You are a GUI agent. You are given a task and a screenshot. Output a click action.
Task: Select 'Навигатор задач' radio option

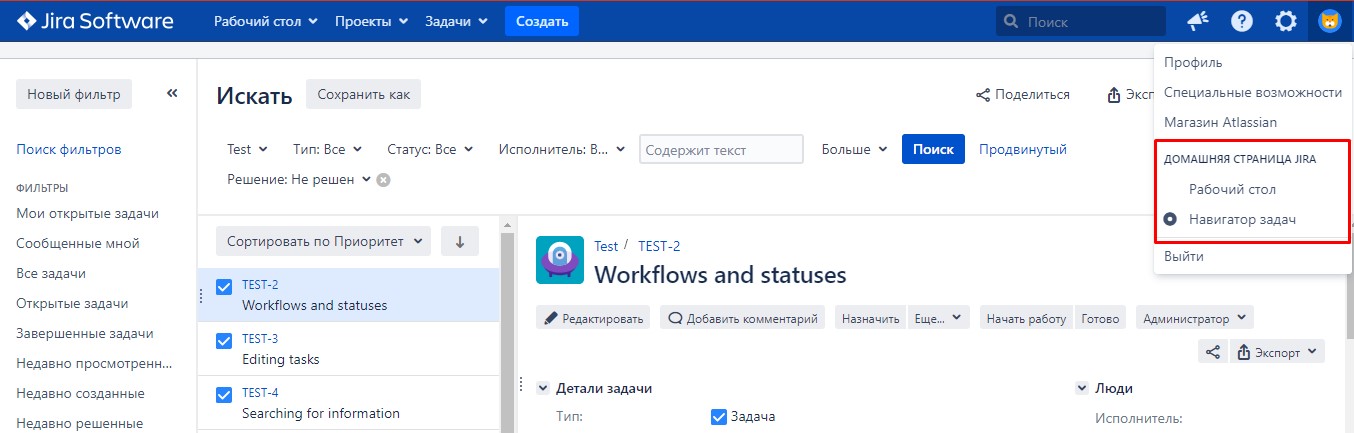point(1171,219)
